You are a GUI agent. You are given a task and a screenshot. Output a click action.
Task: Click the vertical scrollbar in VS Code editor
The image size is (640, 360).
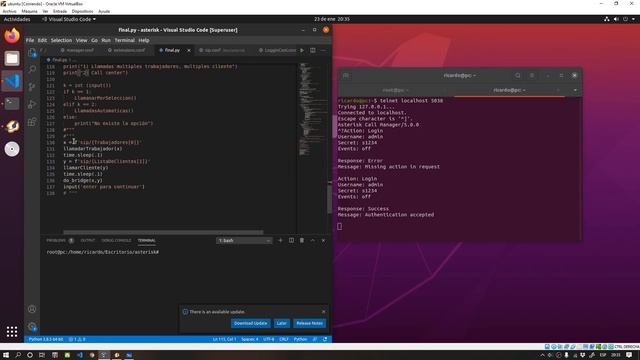click(x=329, y=198)
